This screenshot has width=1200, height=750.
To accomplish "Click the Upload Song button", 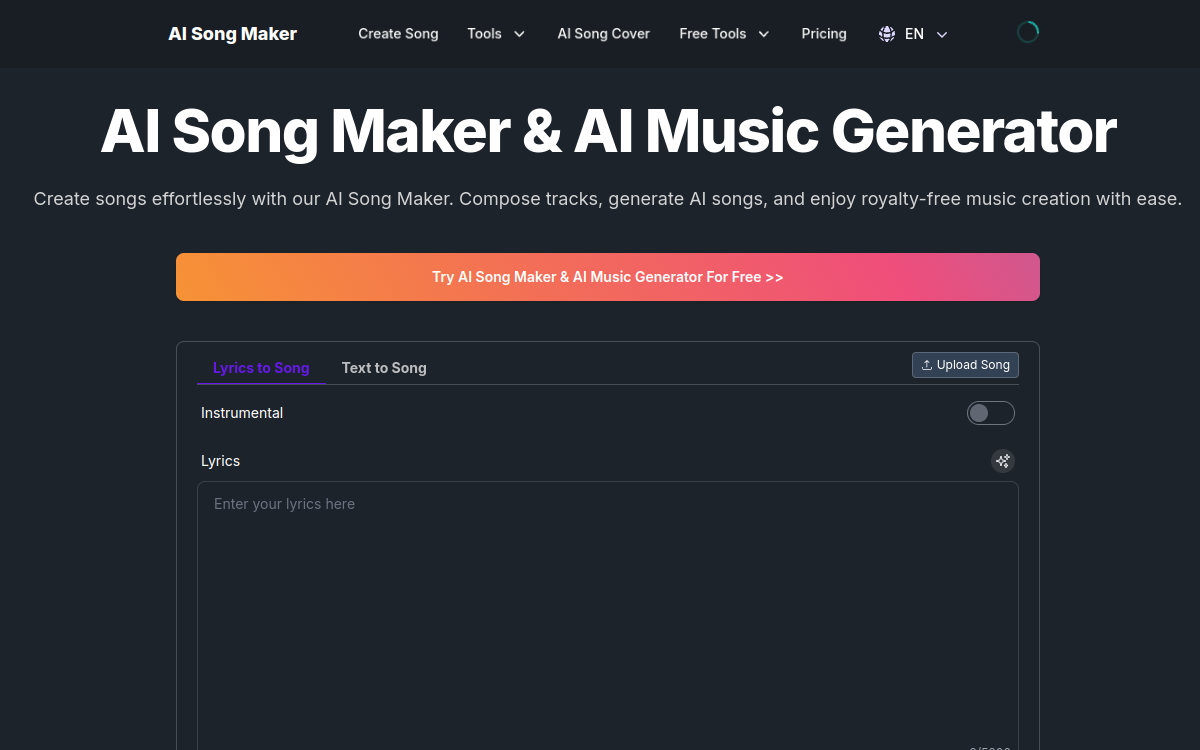I will click(965, 365).
